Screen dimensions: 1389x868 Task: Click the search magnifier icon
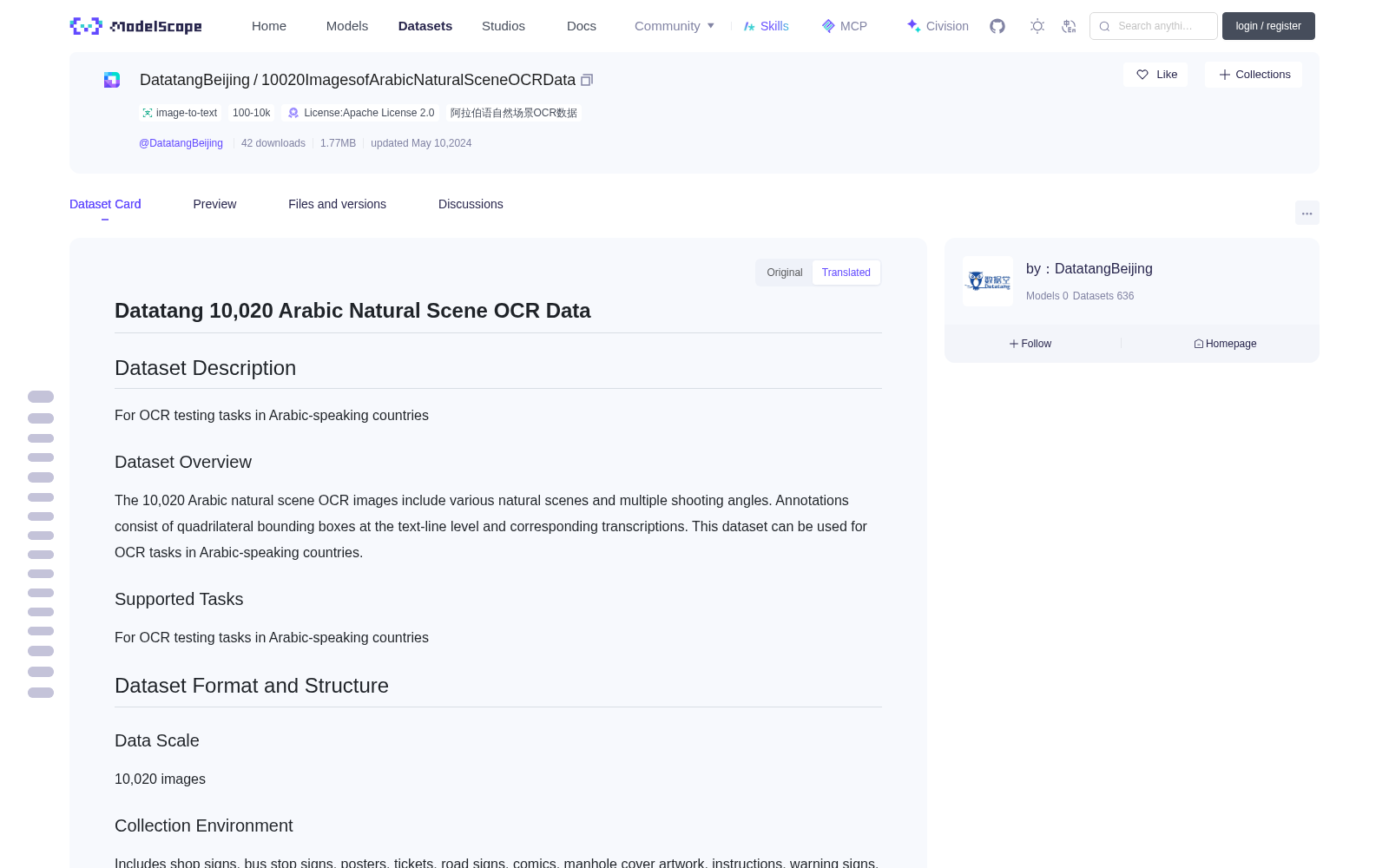point(1104,26)
